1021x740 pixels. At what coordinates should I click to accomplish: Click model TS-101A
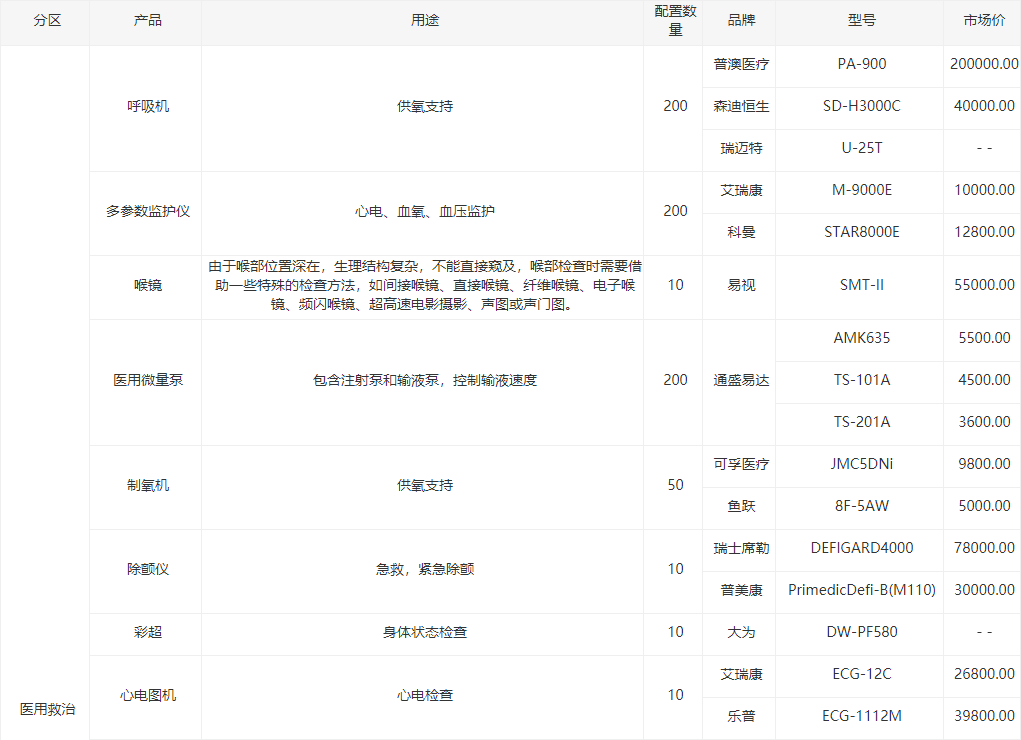(861, 380)
